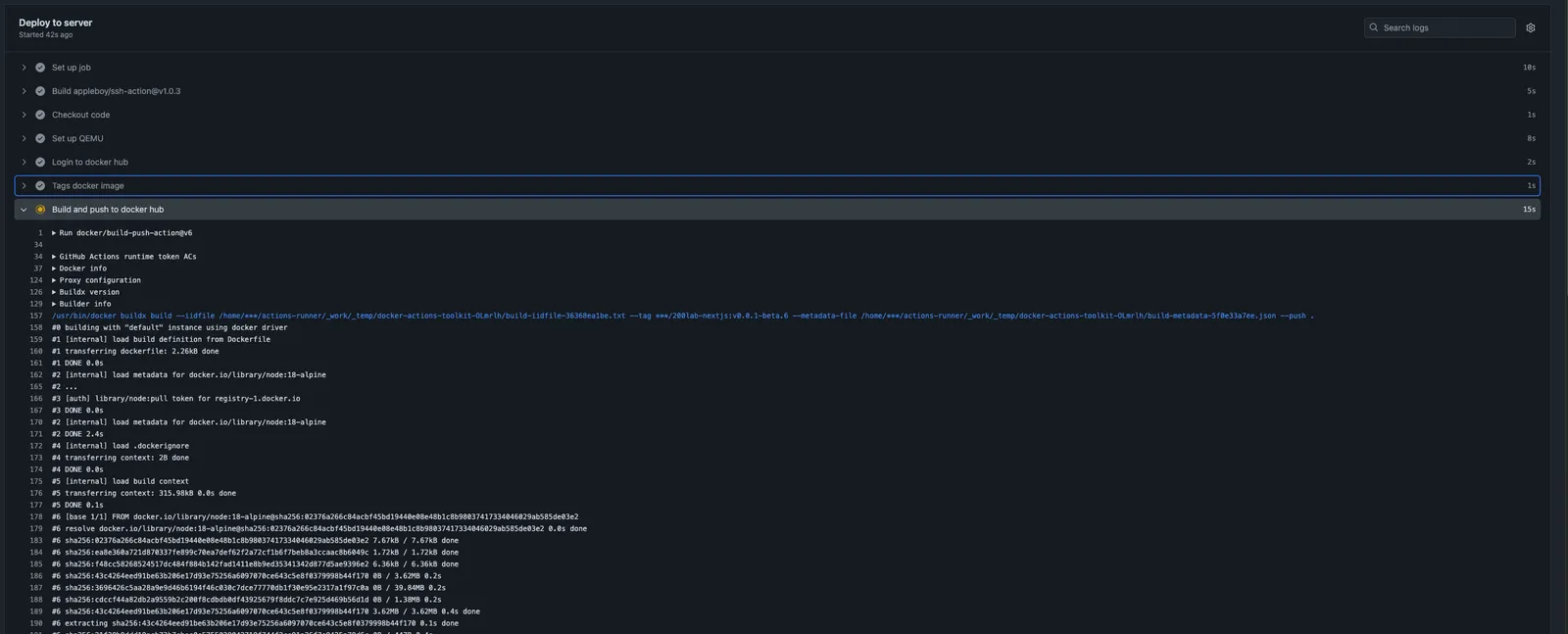Expand the Set up QEMU step
The height and width of the screenshot is (634, 1568).
tap(24, 138)
